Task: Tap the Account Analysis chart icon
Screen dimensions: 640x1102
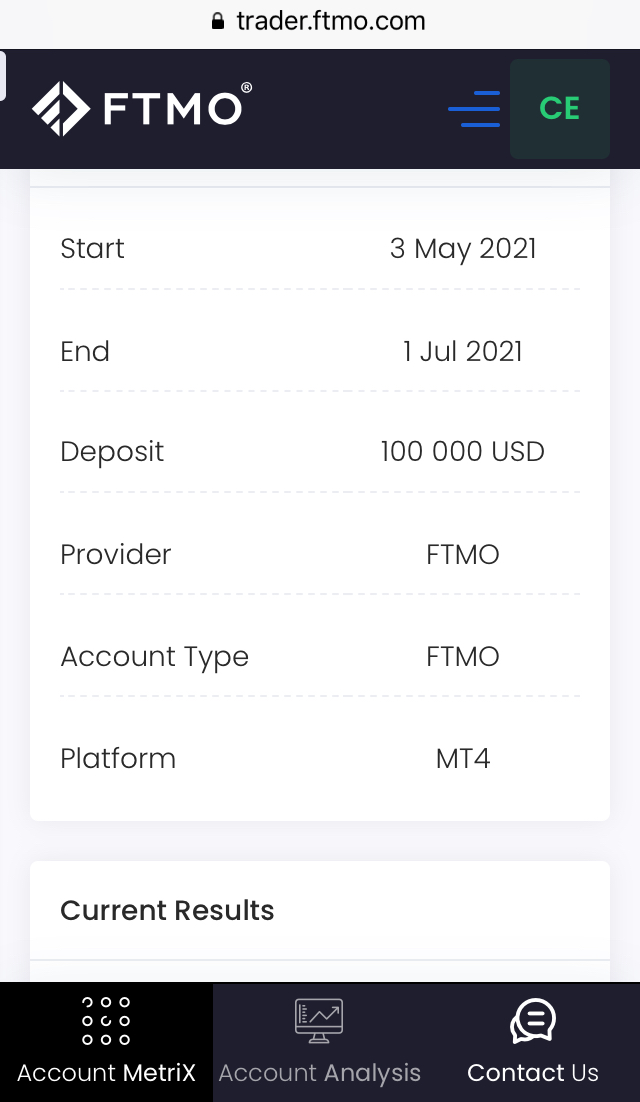Action: point(319,1019)
